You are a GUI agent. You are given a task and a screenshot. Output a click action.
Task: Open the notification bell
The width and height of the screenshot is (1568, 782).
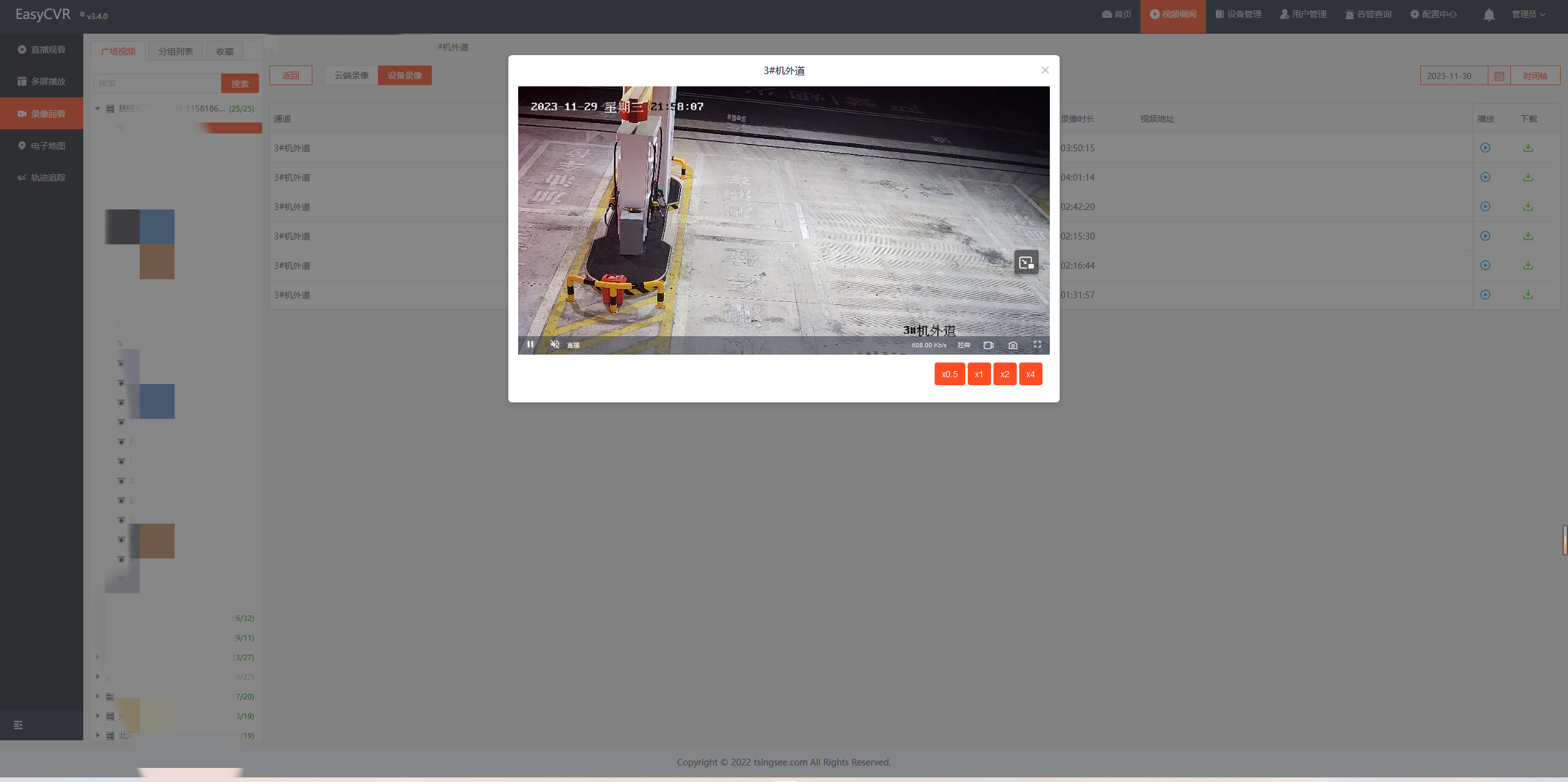pyautogui.click(x=1489, y=15)
